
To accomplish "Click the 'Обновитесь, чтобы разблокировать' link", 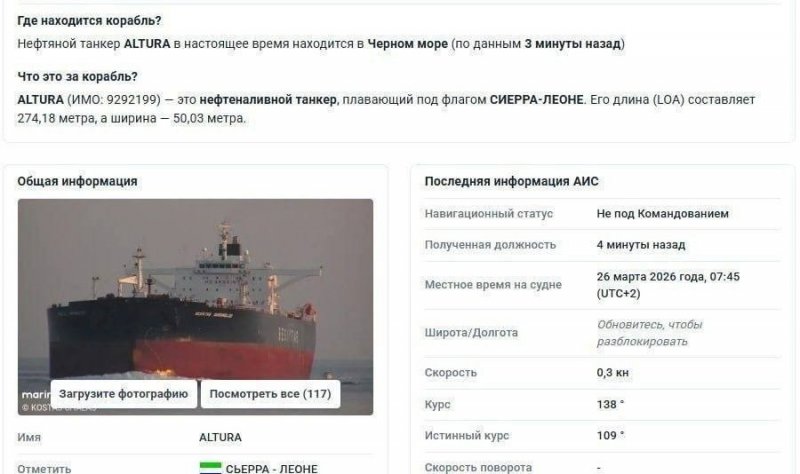I will click(x=649, y=333).
